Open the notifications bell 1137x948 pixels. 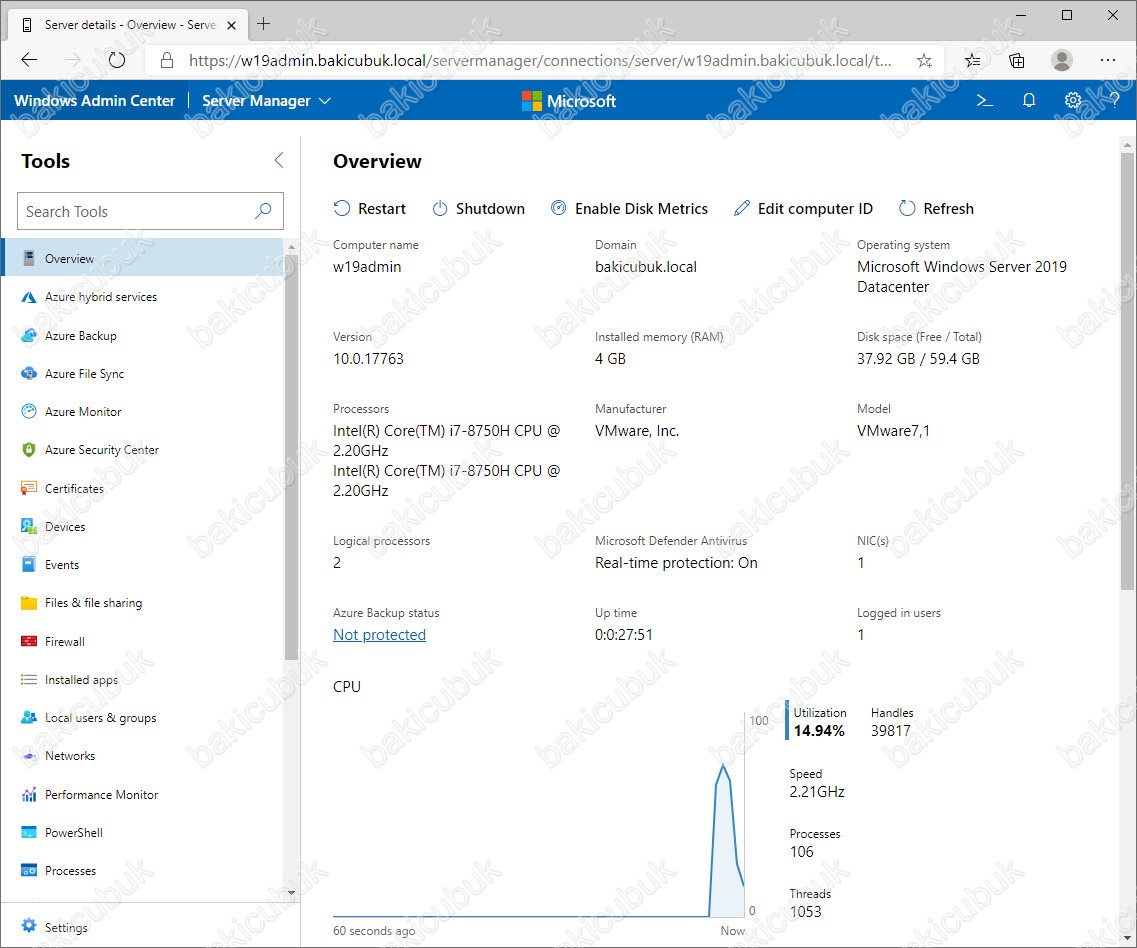(1028, 101)
